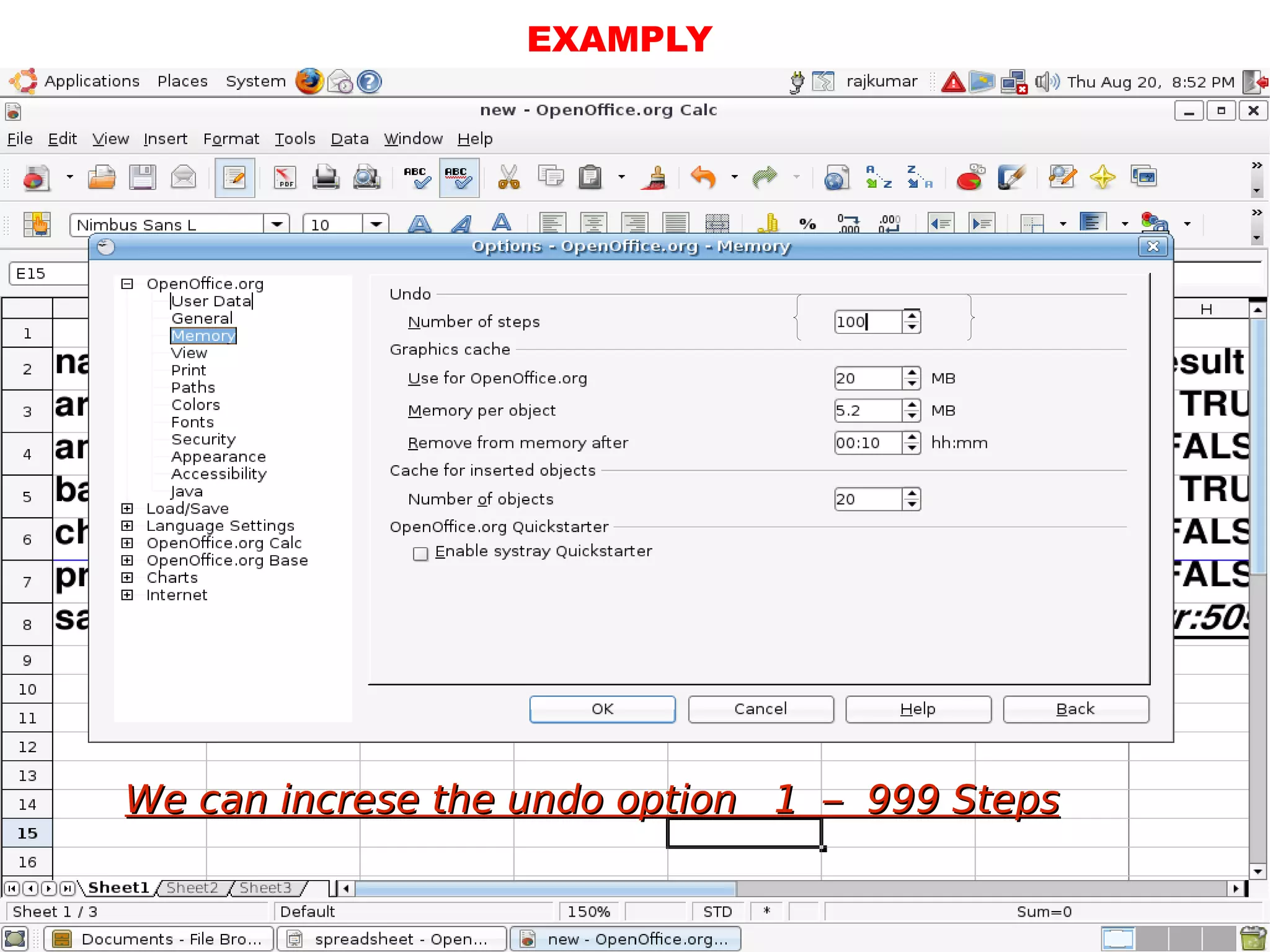Image resolution: width=1270 pixels, height=952 pixels.
Task: Open the Navigator star icon
Action: (x=1103, y=178)
